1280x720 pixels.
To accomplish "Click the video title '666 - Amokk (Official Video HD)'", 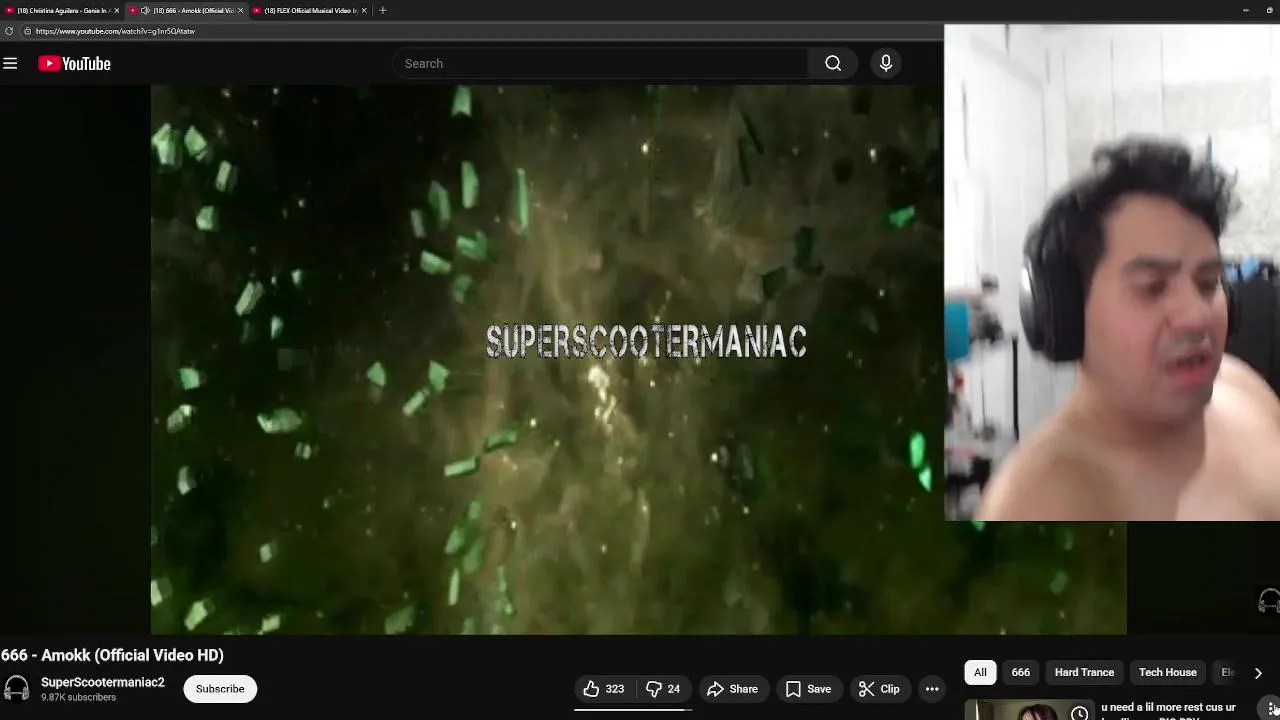I will pos(112,655).
